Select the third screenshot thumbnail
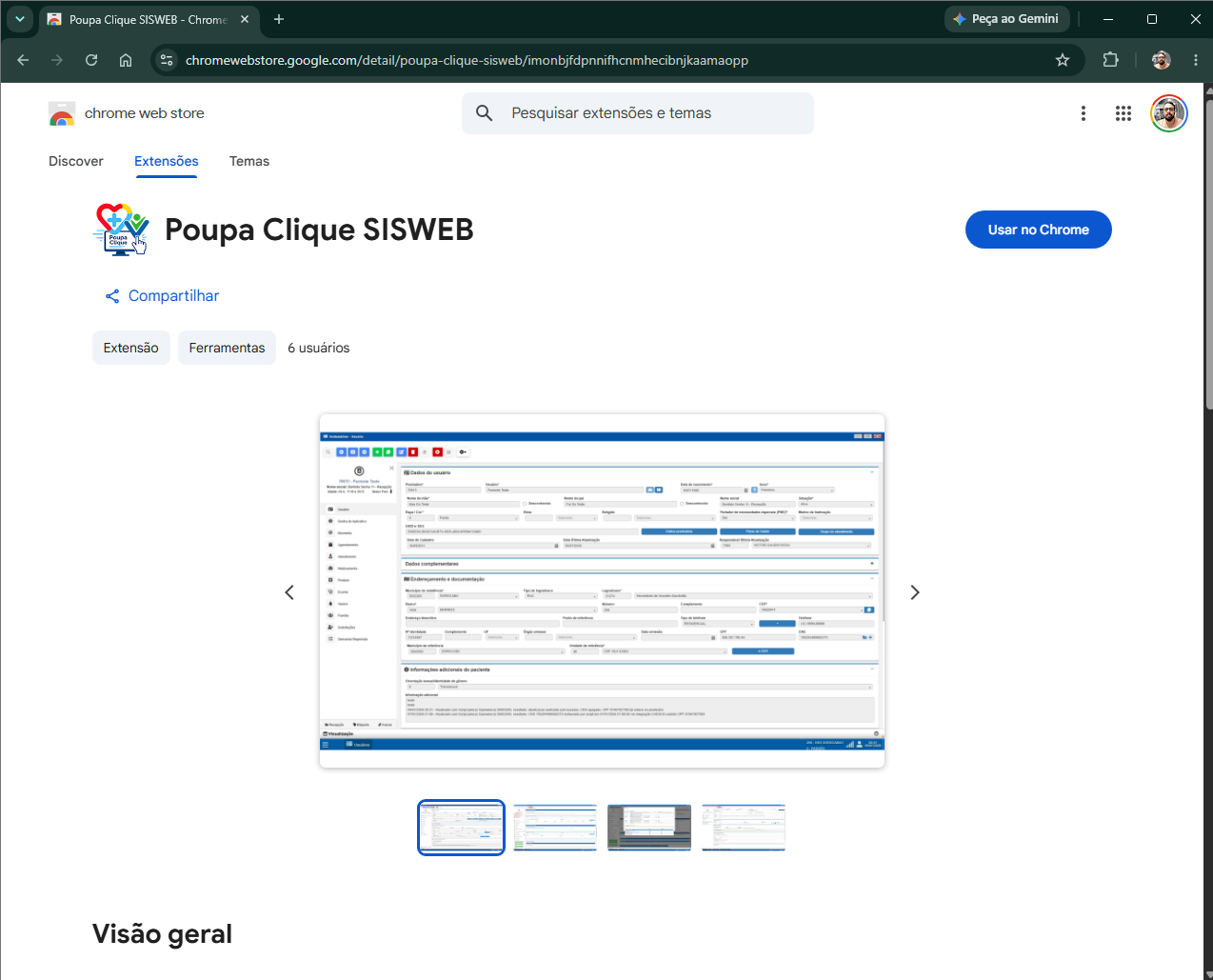This screenshot has width=1213, height=980. [649, 828]
